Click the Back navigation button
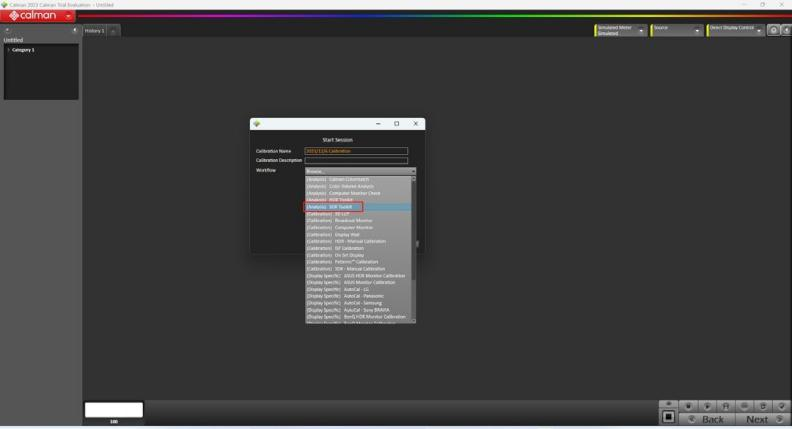 tap(707, 419)
